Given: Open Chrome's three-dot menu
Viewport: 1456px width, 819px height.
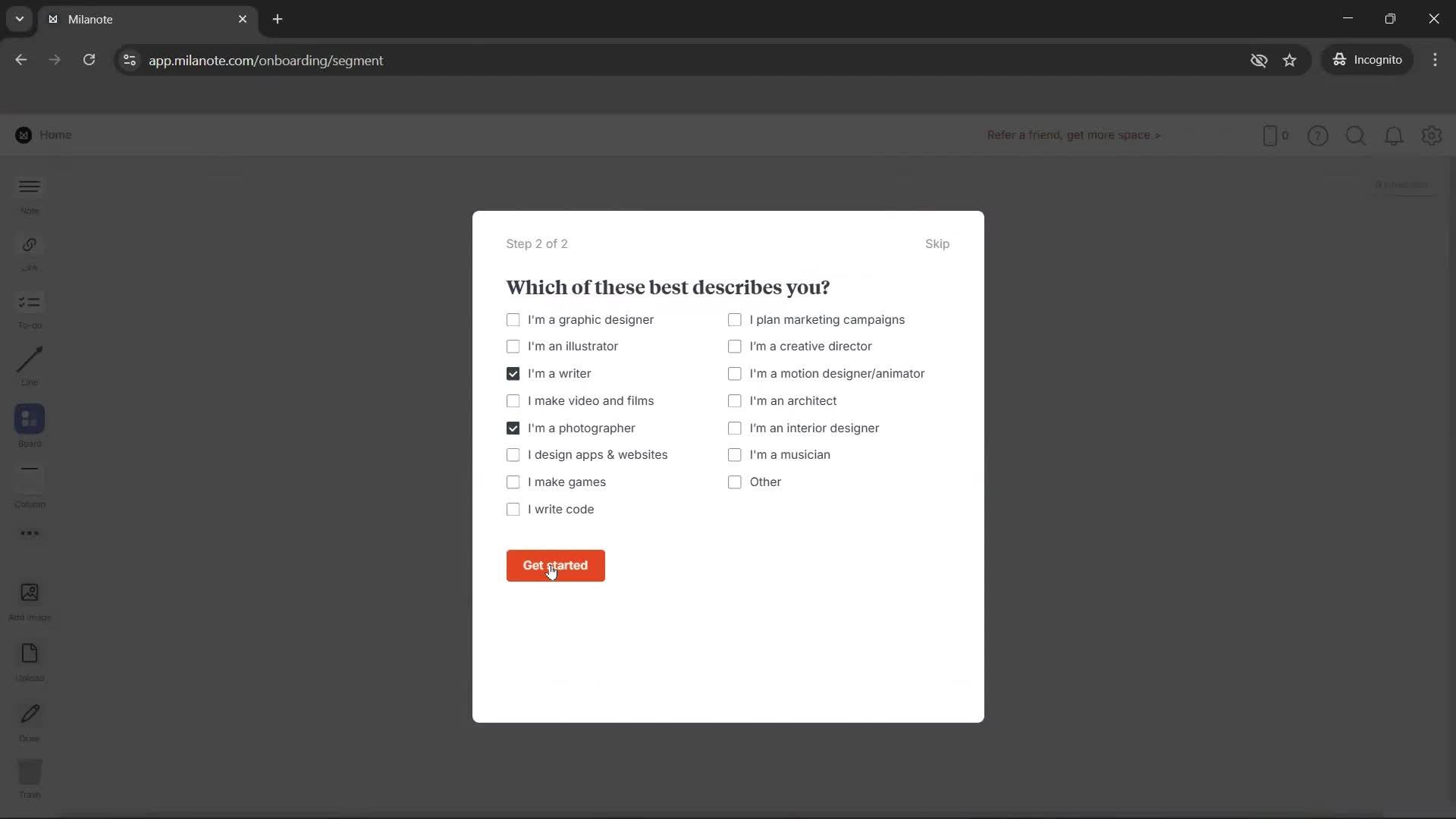Looking at the screenshot, I should 1436,60.
